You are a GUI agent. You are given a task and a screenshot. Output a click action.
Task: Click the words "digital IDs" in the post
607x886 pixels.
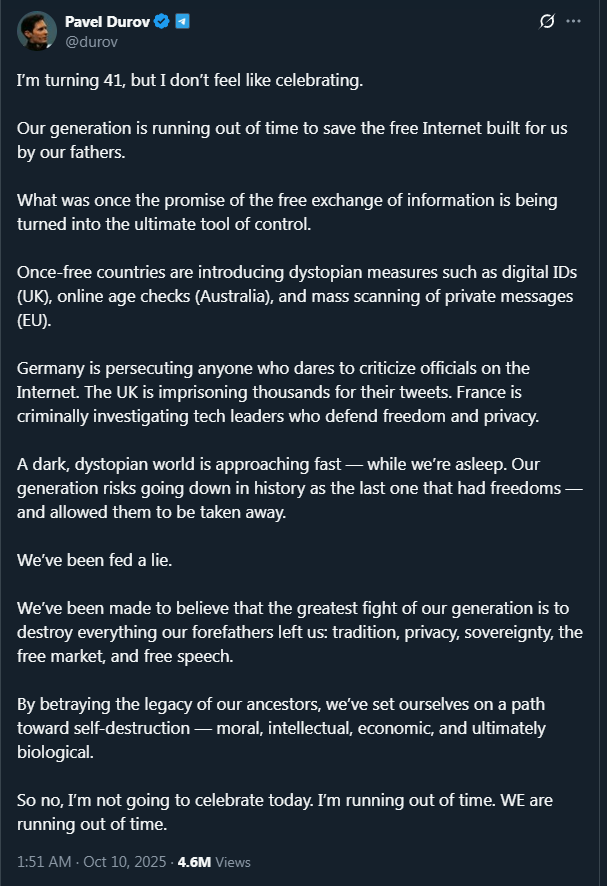tap(543, 272)
